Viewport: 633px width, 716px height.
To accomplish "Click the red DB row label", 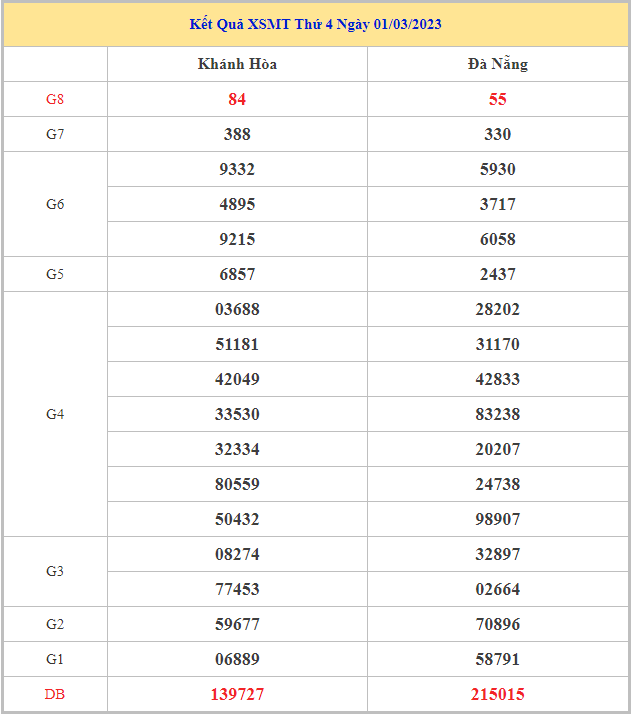I will click(x=55, y=694).
